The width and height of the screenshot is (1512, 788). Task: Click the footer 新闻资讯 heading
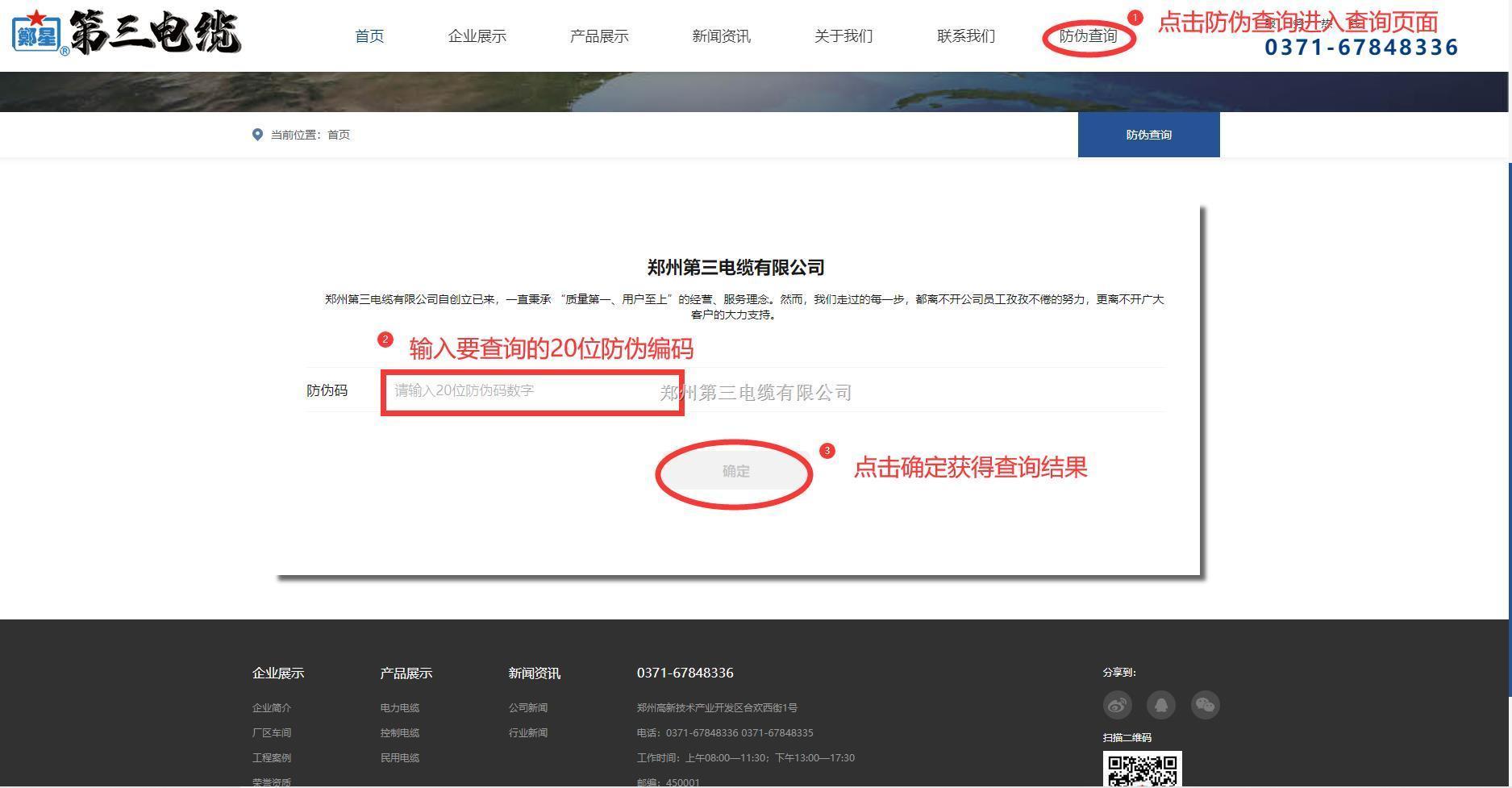[x=535, y=673]
